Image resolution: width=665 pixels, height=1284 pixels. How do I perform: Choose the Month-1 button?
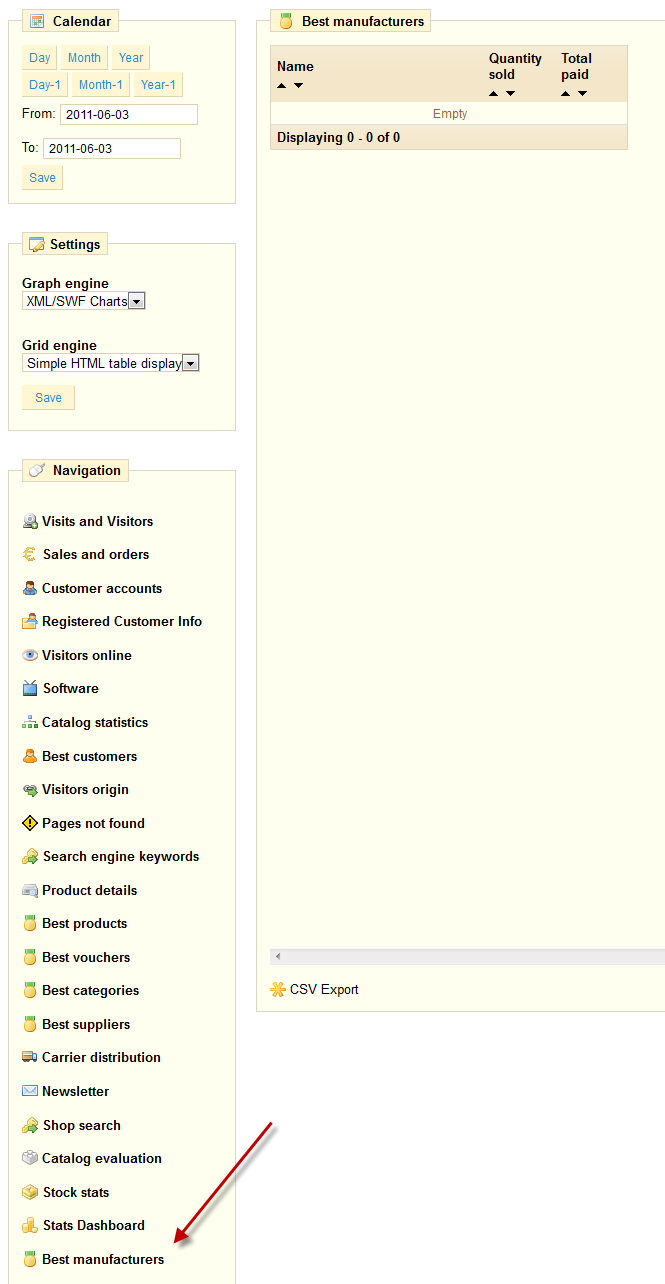101,85
